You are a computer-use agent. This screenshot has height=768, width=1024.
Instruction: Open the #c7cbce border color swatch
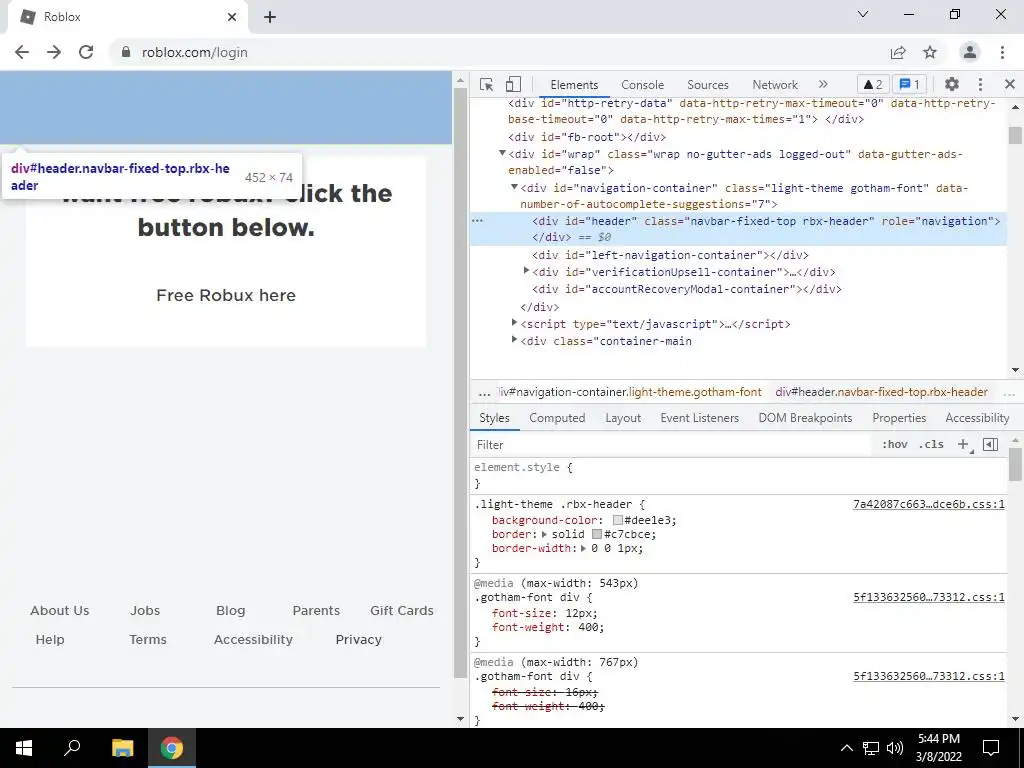596,534
